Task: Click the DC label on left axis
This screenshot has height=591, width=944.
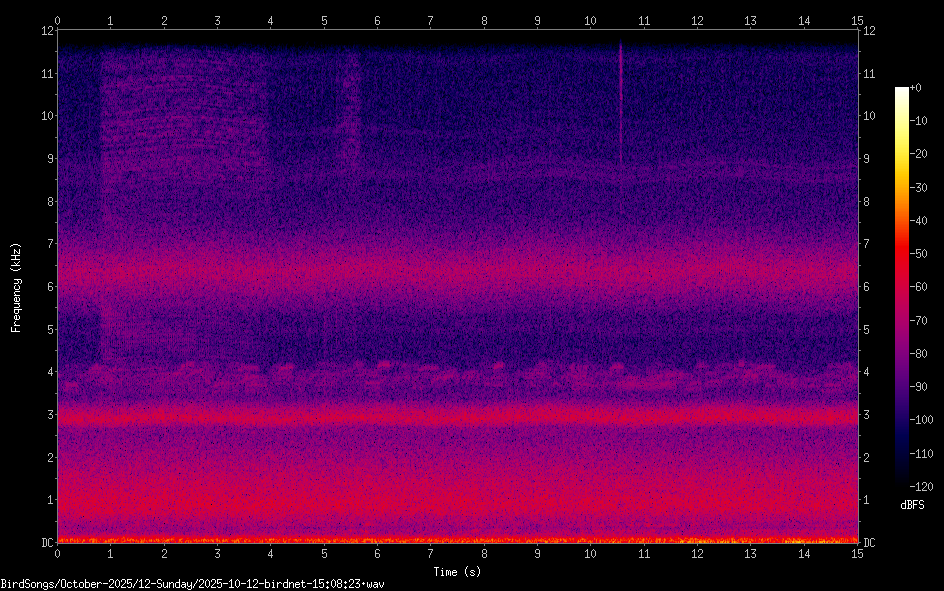Action: (x=47, y=543)
